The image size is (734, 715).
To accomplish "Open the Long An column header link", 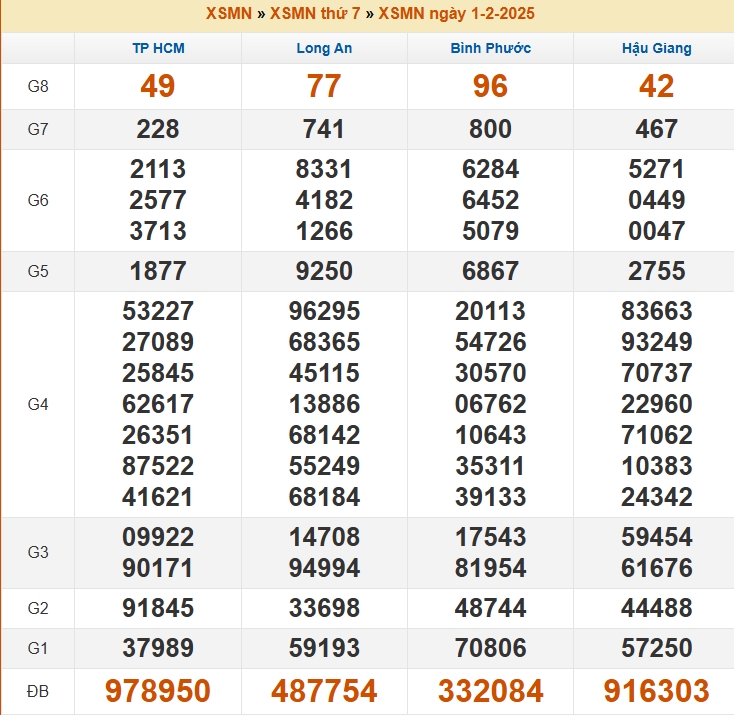I will tap(324, 48).
